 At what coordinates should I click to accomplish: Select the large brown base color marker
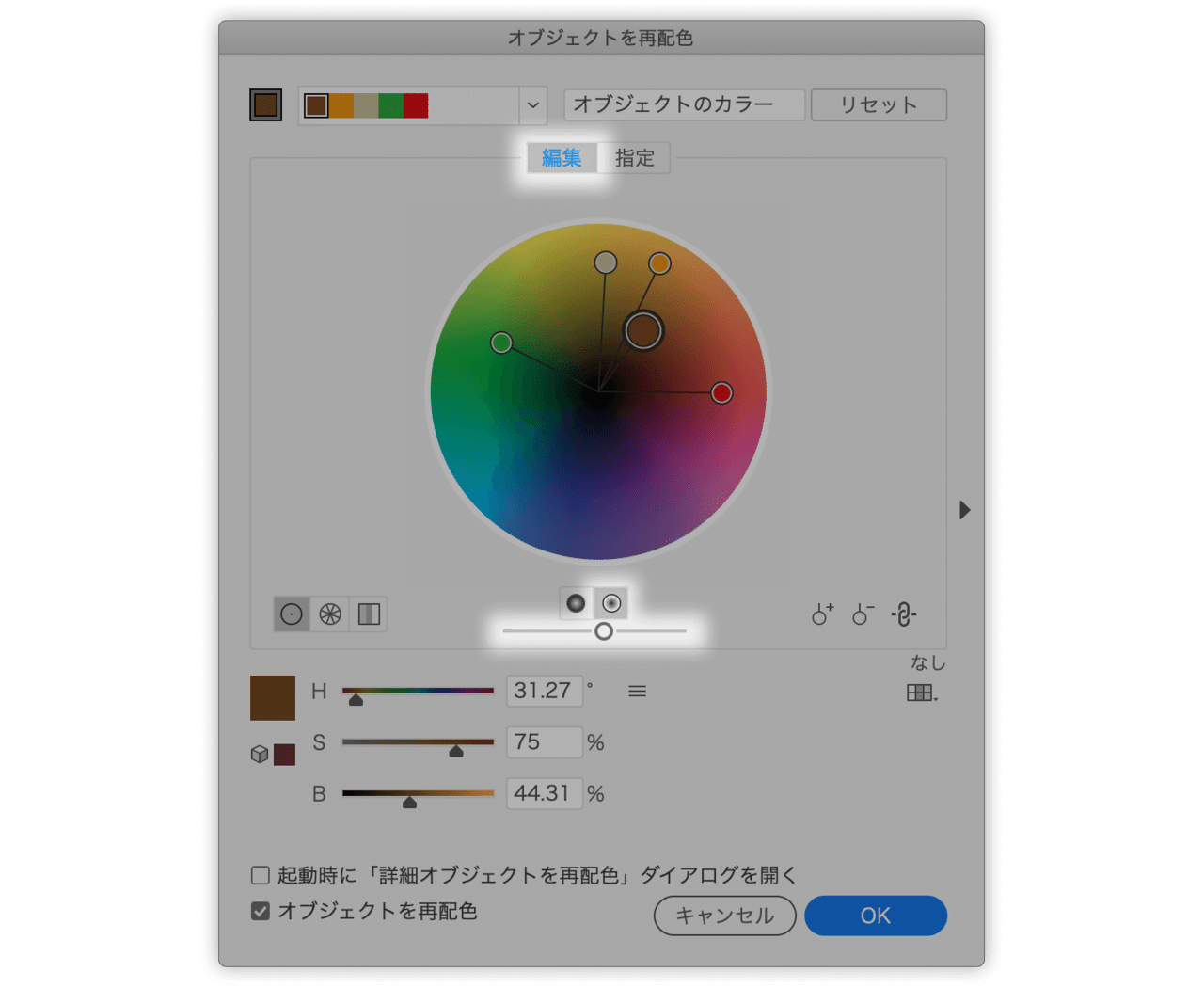coord(643,331)
